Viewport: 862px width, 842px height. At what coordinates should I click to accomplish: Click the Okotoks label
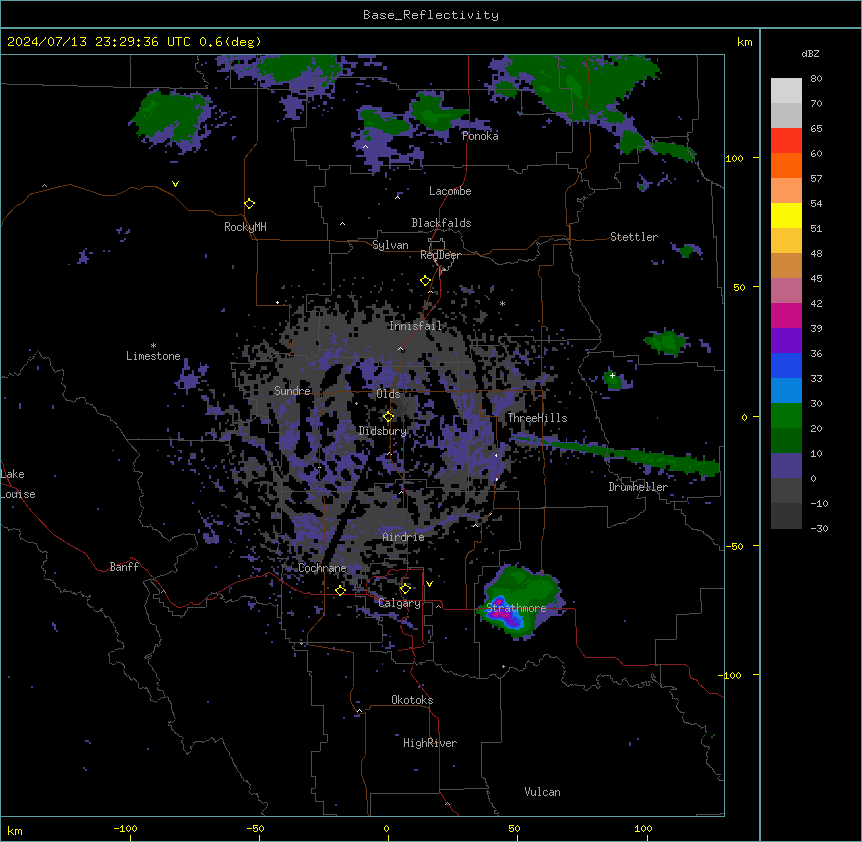click(412, 700)
